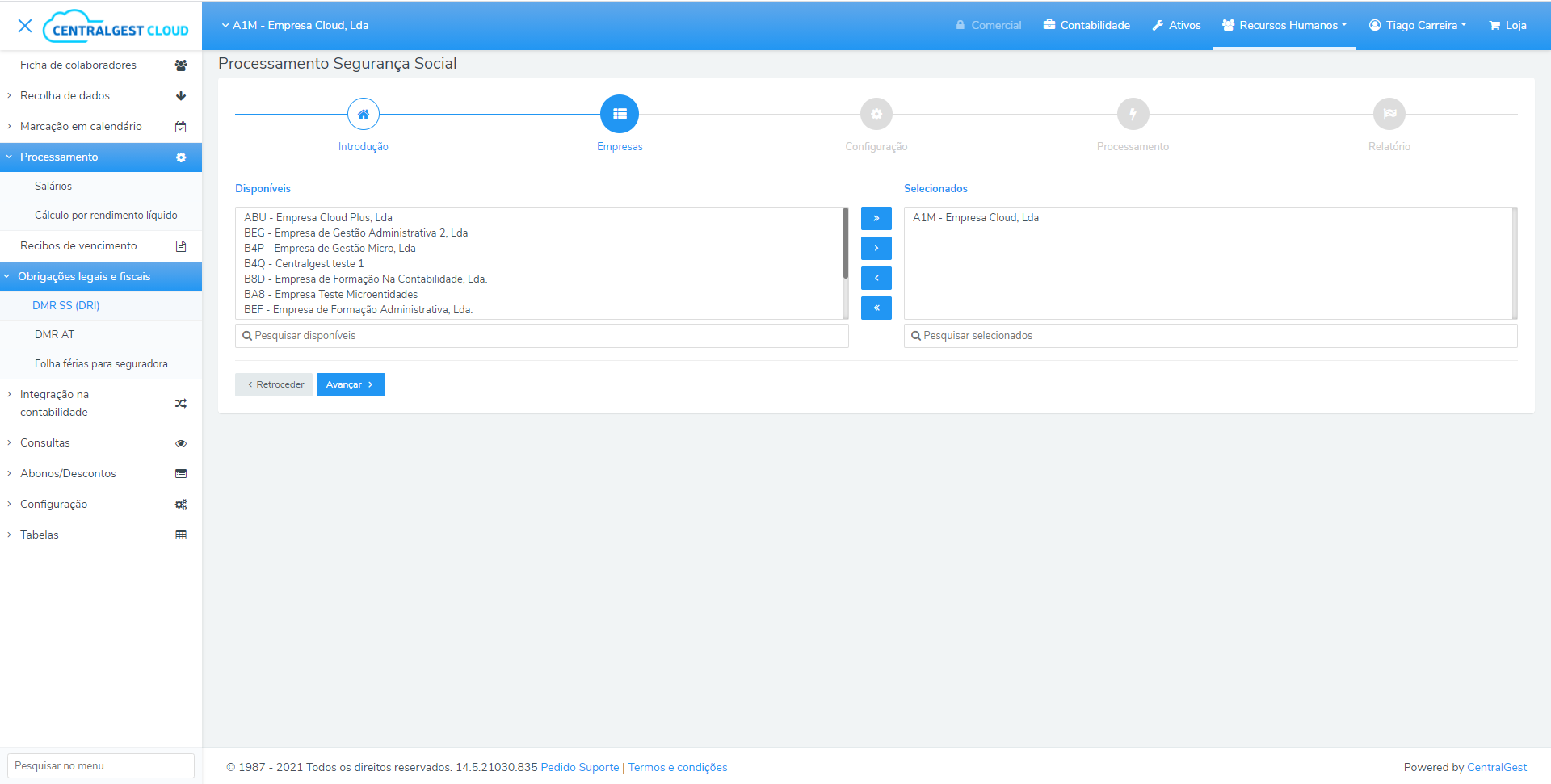The width and height of the screenshot is (1551, 784).
Task: Click the Ficha de colaboradores users icon
Action: point(181,65)
